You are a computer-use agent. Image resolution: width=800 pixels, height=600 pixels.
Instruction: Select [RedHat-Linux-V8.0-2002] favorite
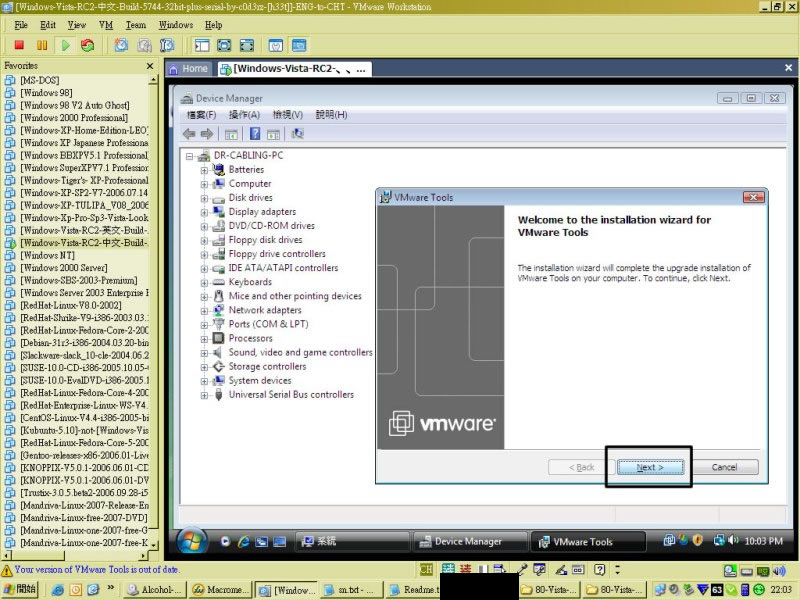coord(71,305)
